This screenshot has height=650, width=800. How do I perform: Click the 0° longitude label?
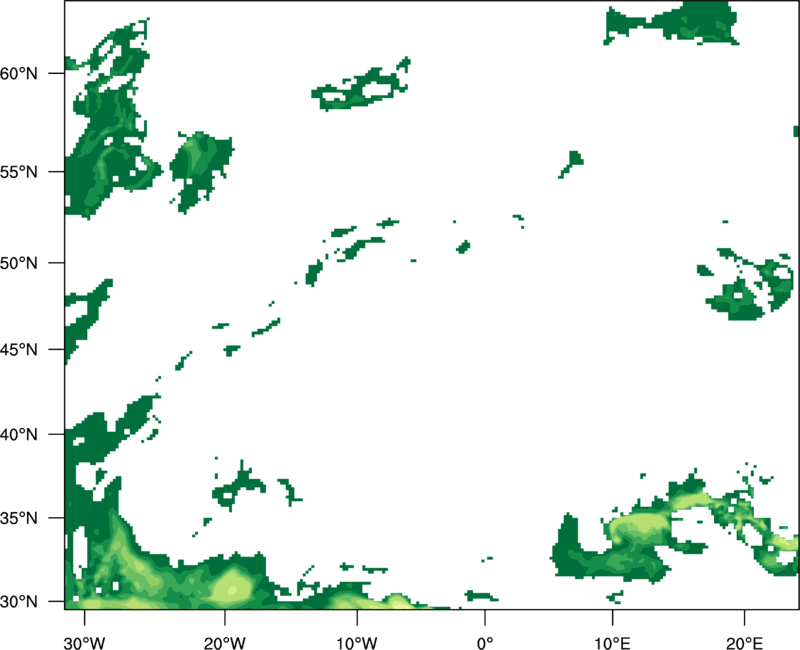pos(485,643)
